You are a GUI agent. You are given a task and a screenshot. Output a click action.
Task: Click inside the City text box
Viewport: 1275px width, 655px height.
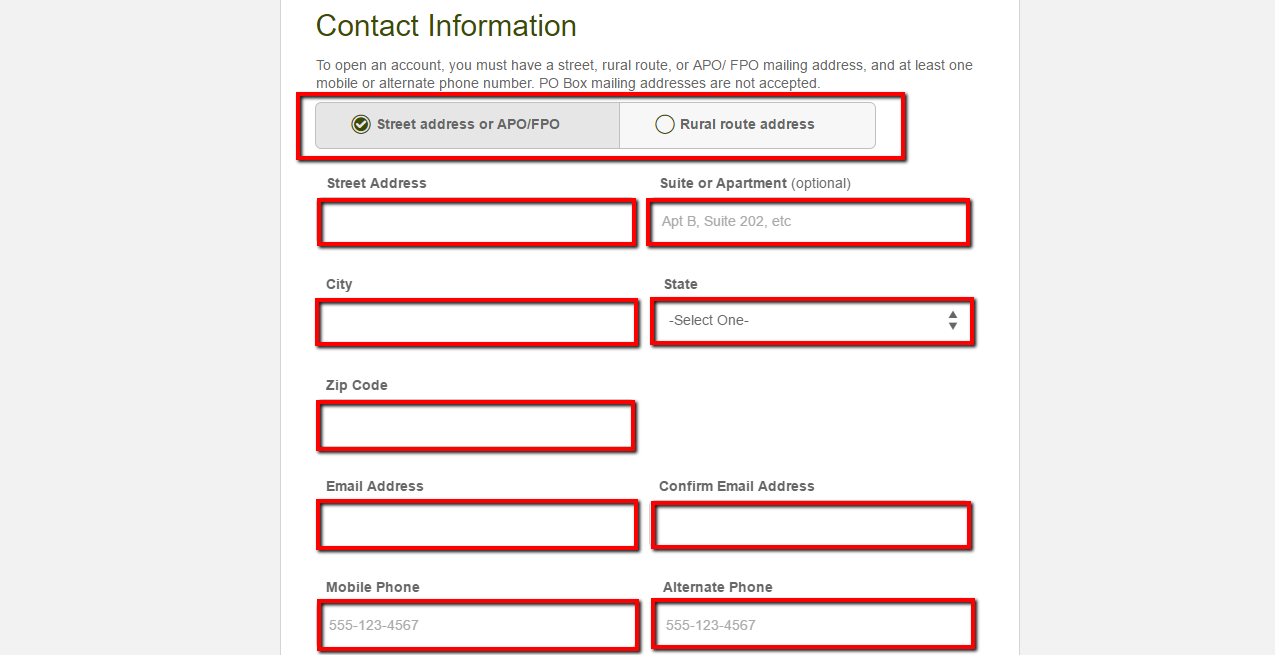(477, 323)
